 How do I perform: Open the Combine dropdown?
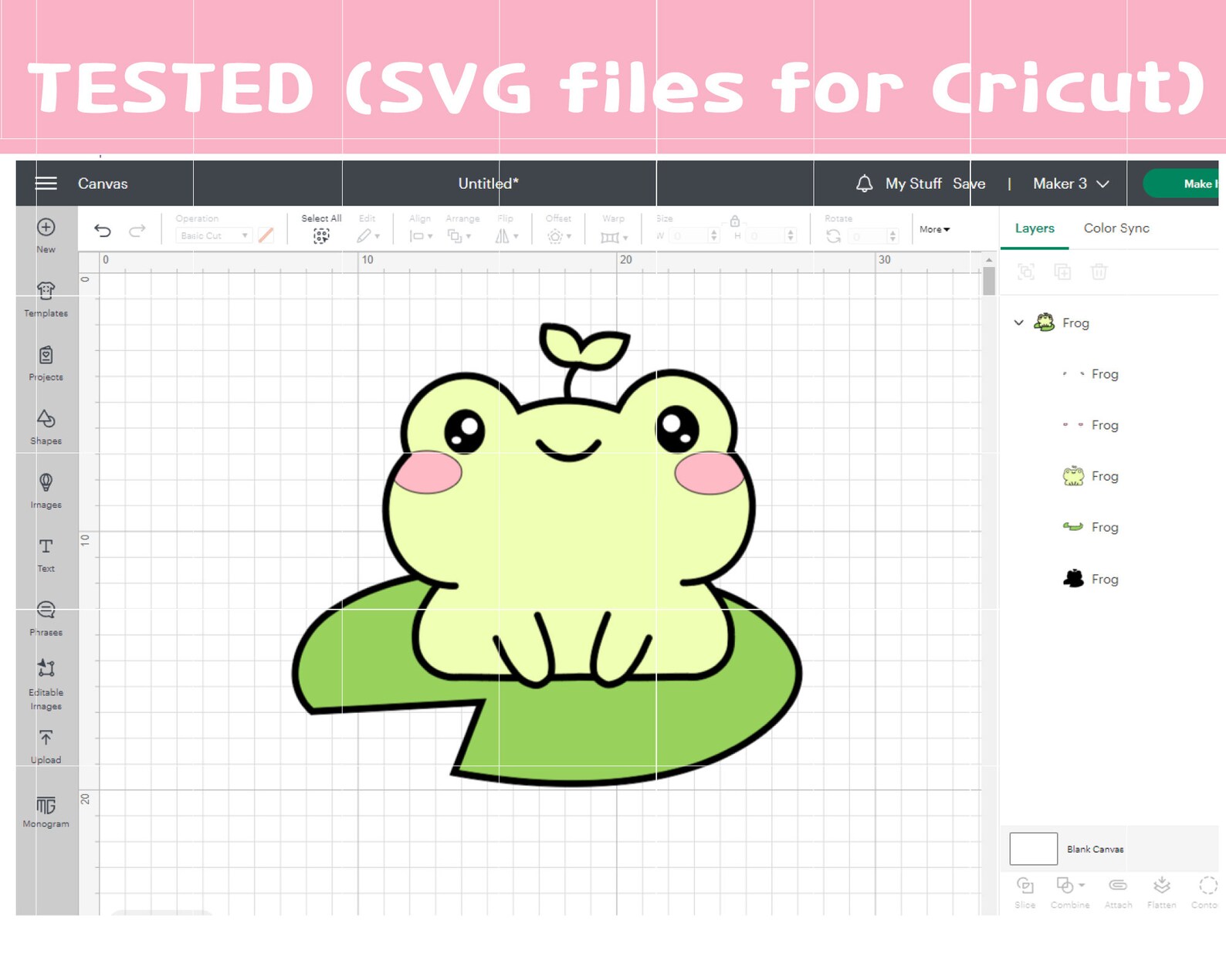coord(1070,885)
